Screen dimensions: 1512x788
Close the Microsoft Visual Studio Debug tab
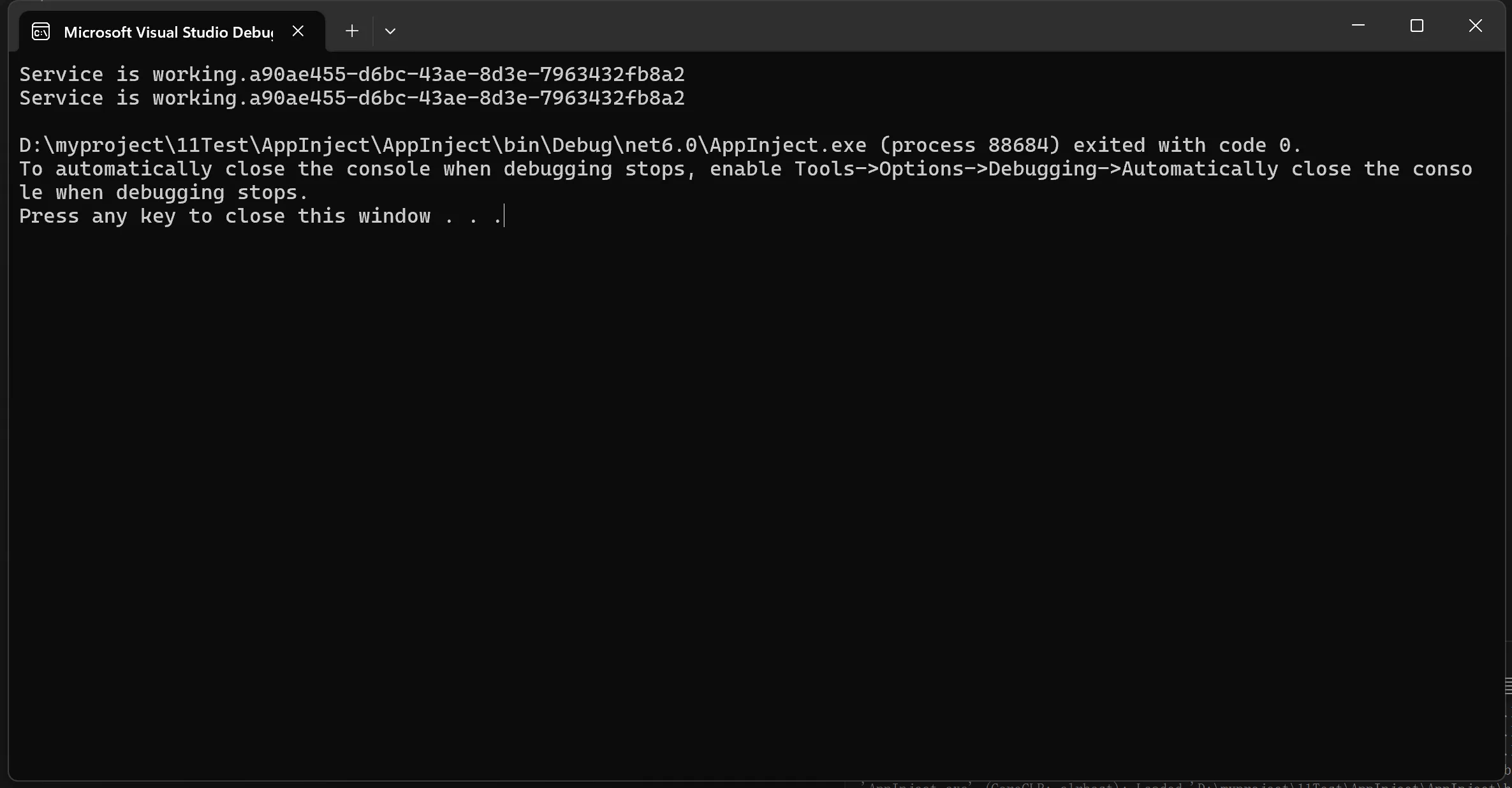(298, 31)
